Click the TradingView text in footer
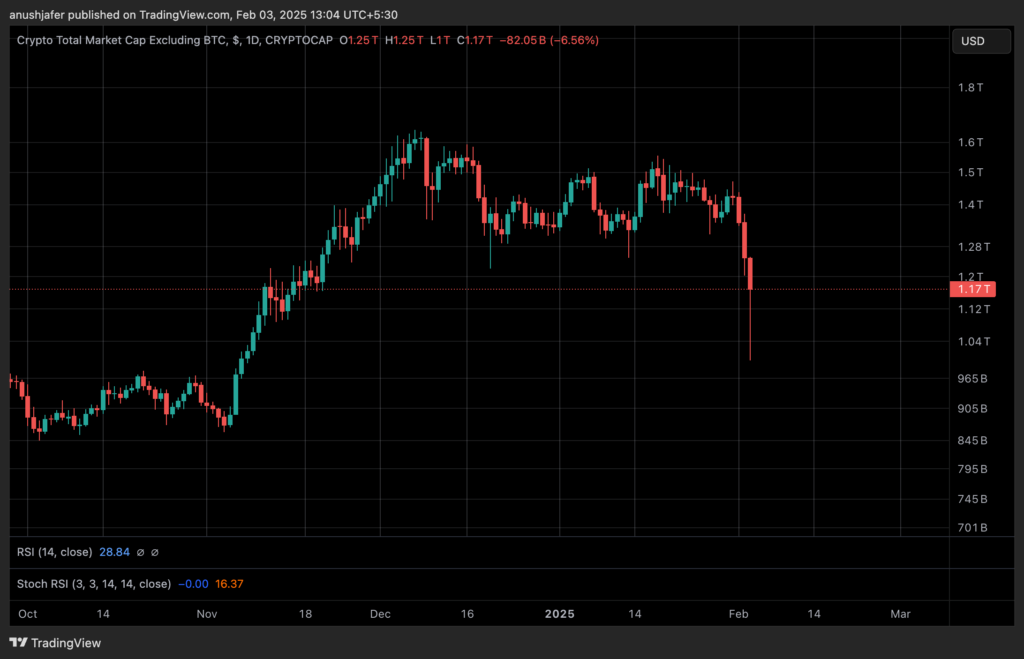1024x659 pixels. click(66, 643)
